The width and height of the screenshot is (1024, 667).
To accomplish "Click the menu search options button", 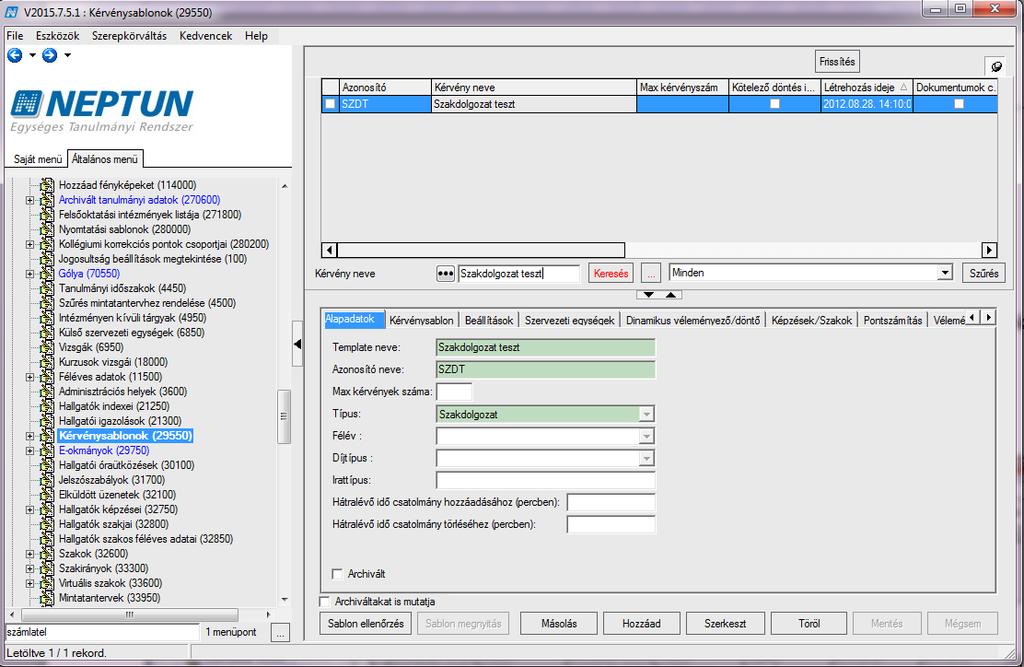I will pos(280,632).
